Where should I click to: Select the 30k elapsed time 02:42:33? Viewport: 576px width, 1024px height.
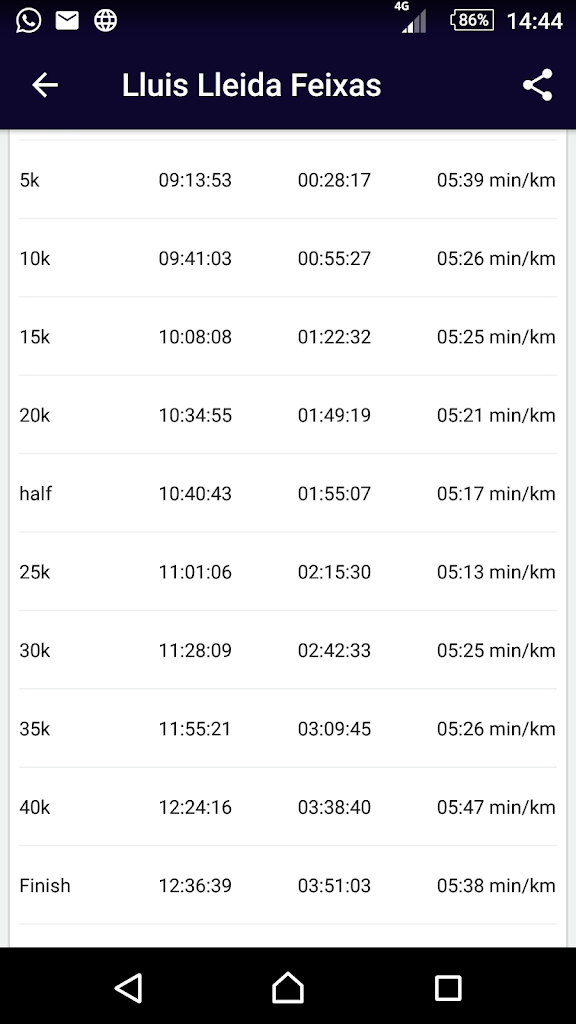(334, 650)
